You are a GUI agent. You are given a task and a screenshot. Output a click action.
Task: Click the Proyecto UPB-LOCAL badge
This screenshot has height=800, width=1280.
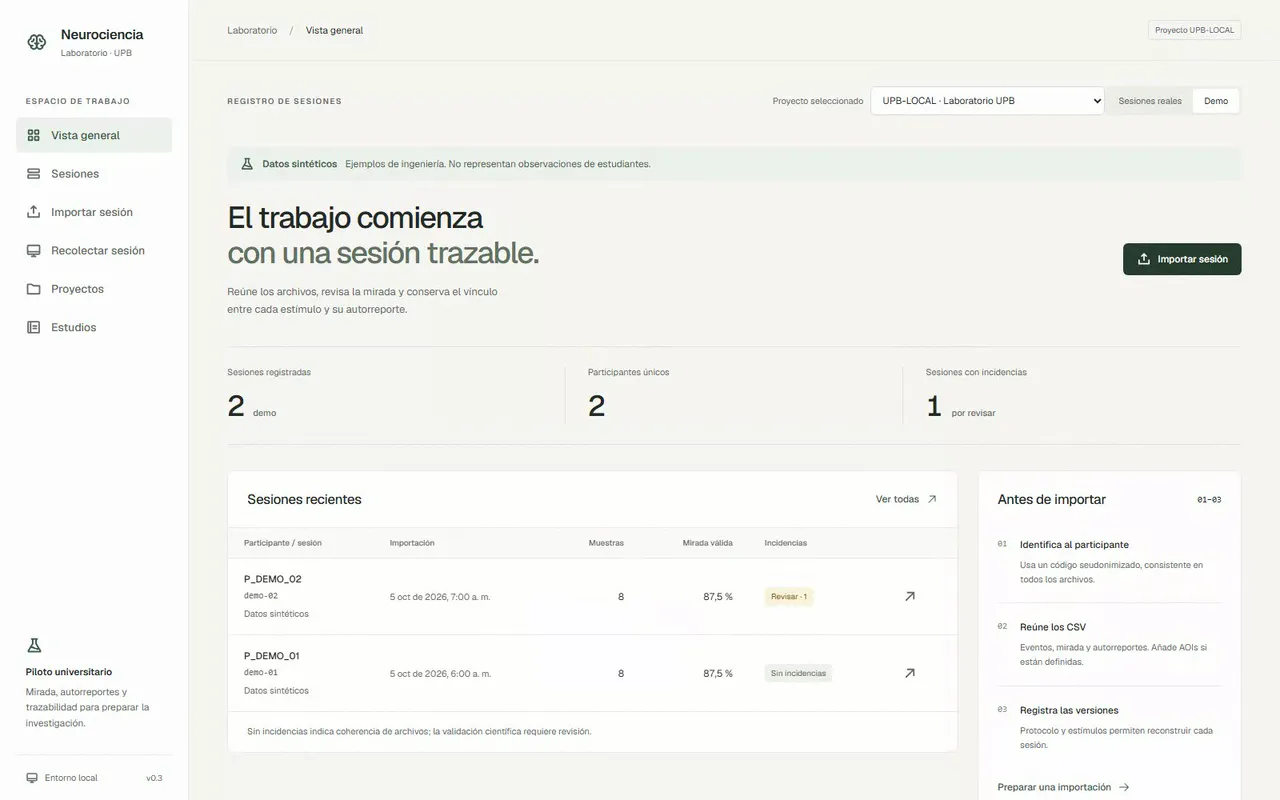[1194, 30]
